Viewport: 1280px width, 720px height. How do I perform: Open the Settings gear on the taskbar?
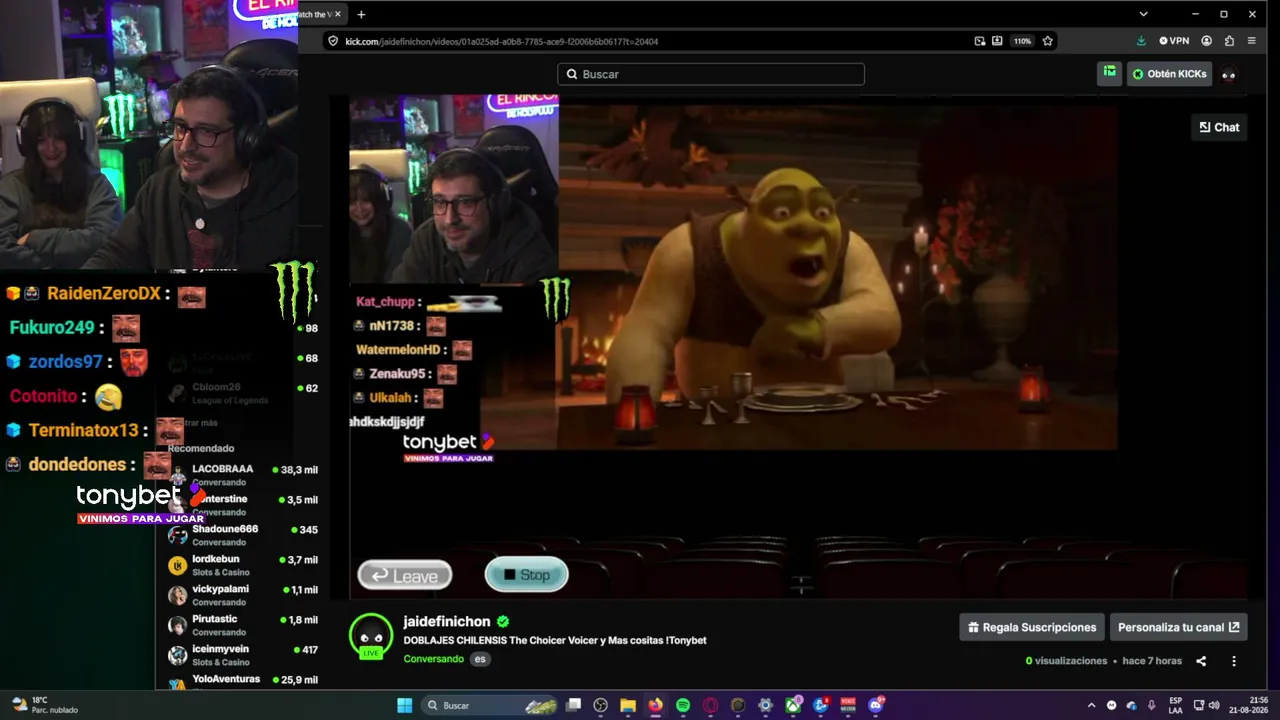pyautogui.click(x=765, y=705)
